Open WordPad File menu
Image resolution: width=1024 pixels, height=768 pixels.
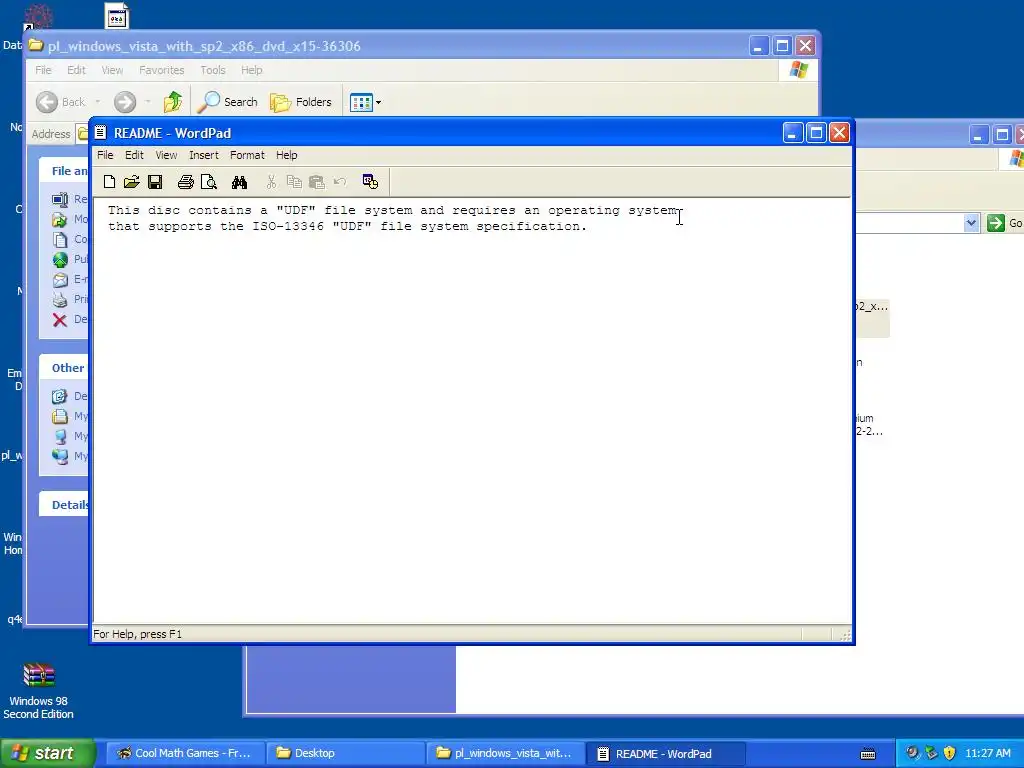click(x=105, y=155)
